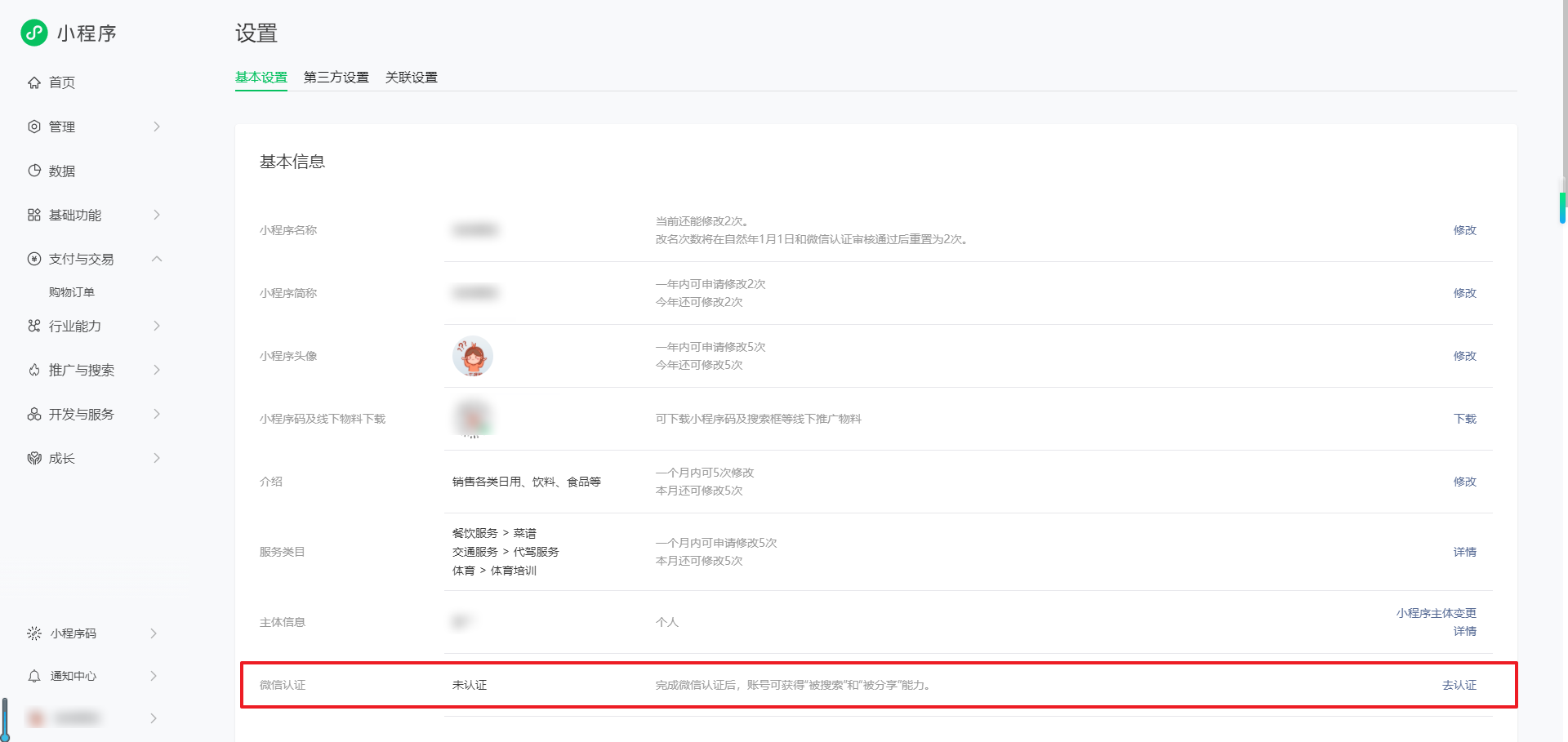The image size is (1568, 742).
Task: Click the hexagon icon beside 管理
Action: click(34, 127)
